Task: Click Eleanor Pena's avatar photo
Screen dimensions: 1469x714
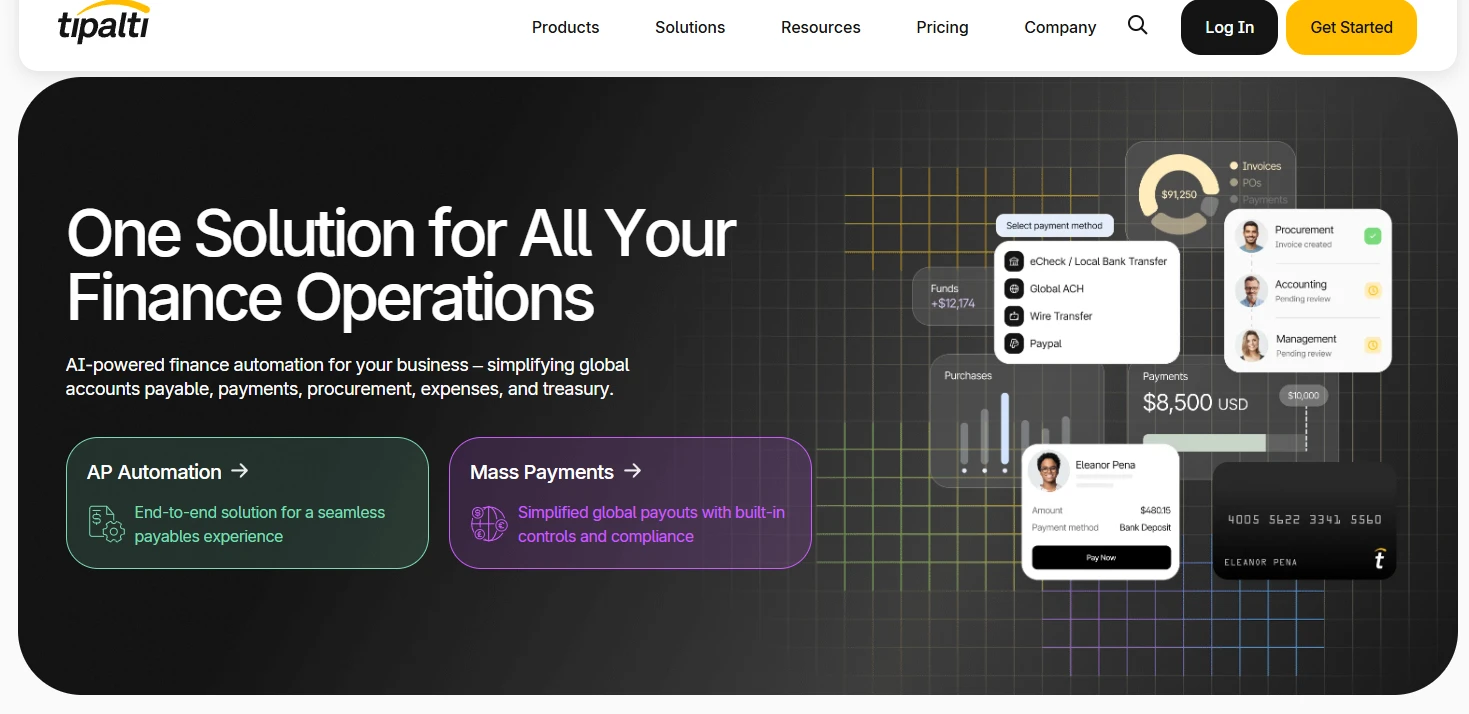Action: point(1048,471)
